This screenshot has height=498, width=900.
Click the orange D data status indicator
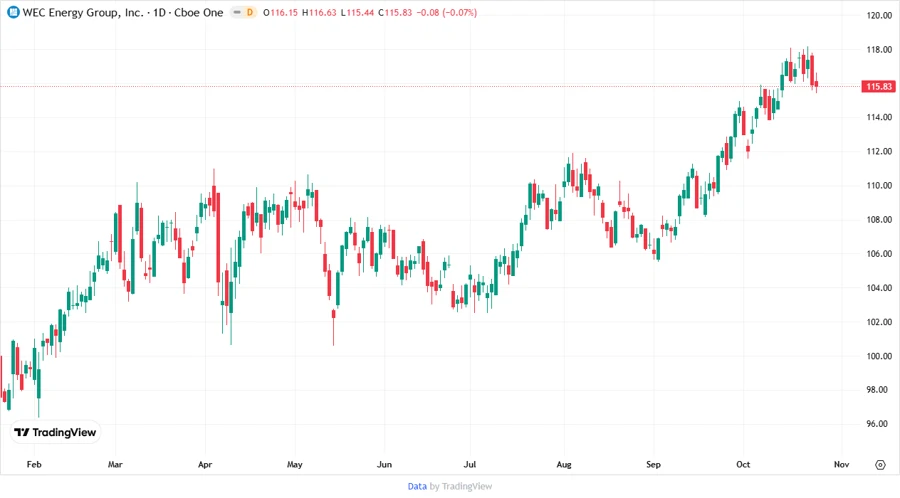[x=250, y=12]
